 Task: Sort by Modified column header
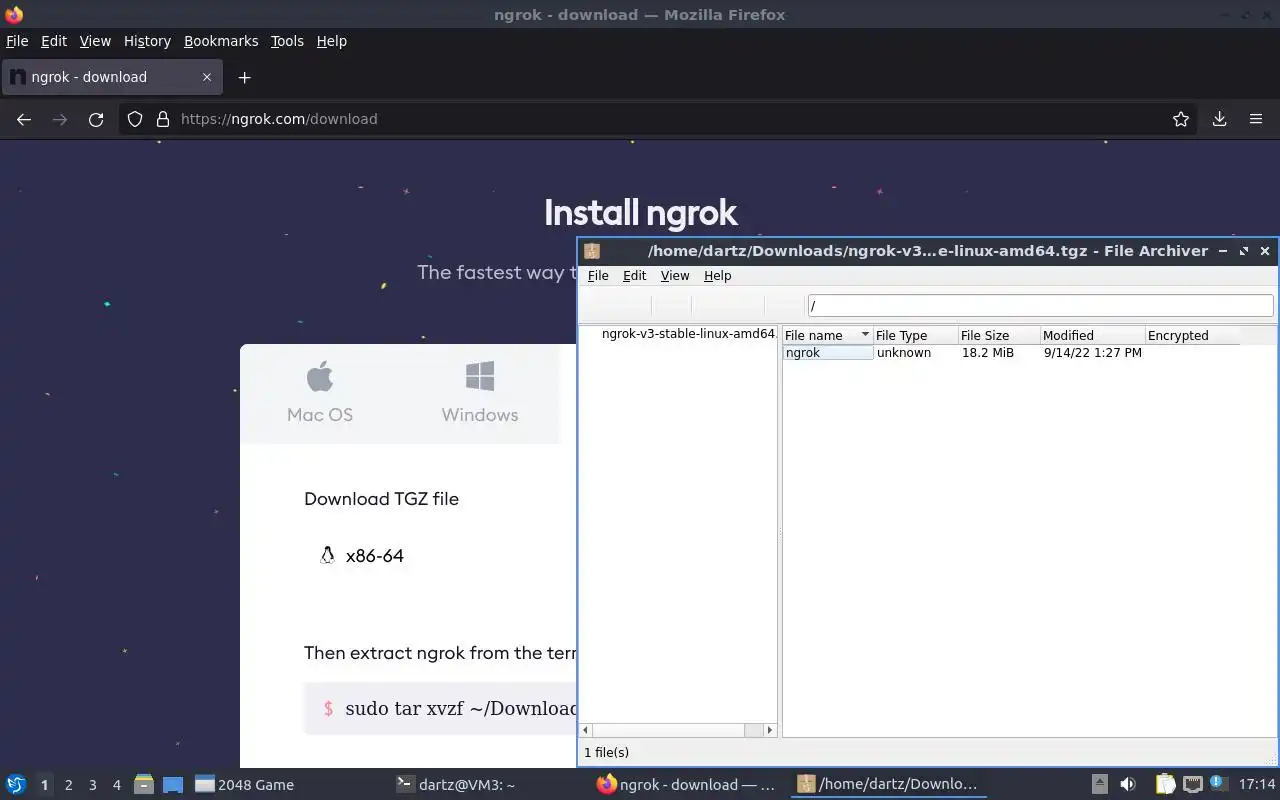(1092, 335)
